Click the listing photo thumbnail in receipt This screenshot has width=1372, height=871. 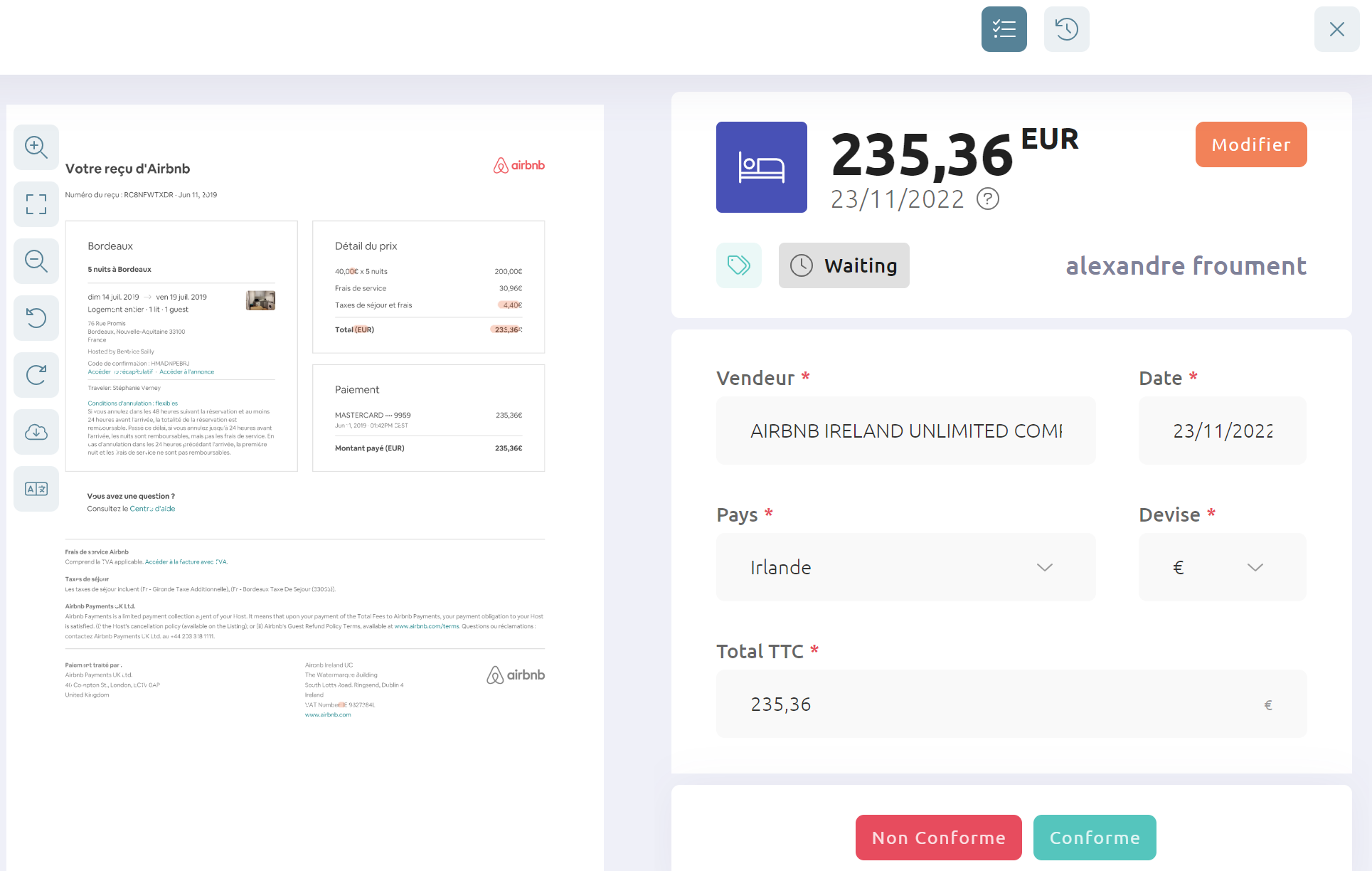260,300
